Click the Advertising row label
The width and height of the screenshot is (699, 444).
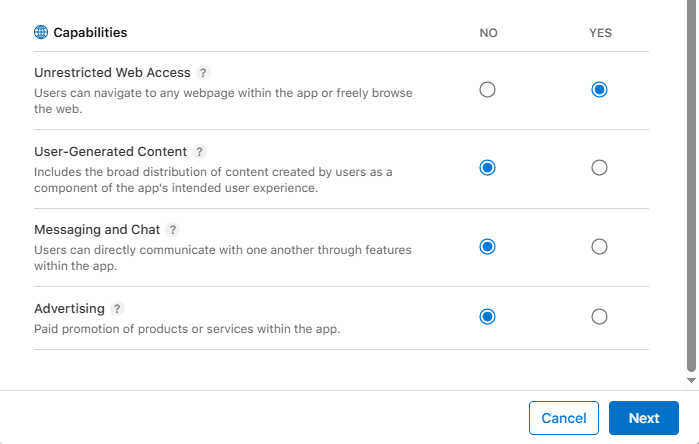(x=69, y=309)
